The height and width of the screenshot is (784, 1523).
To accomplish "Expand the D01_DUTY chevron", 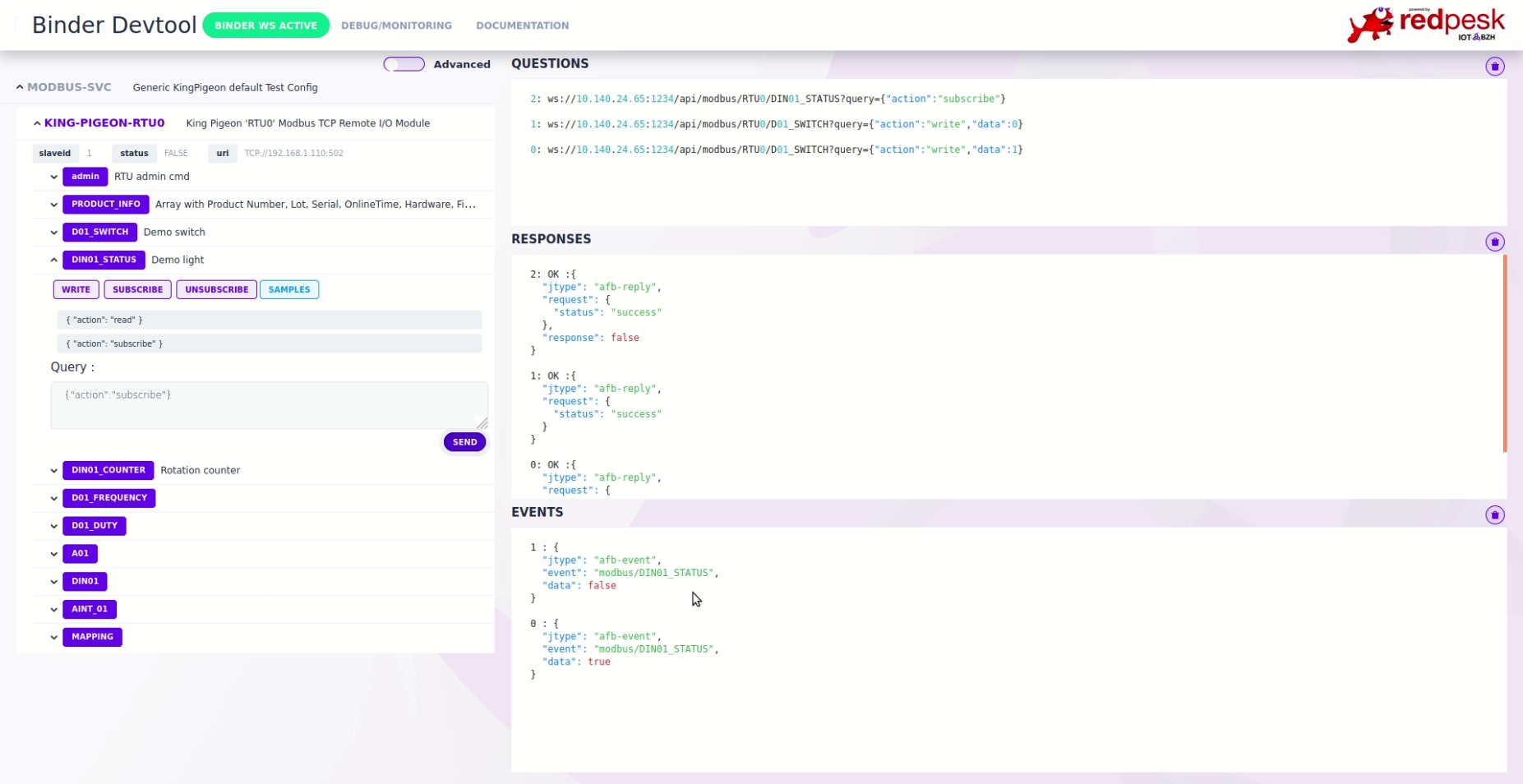I will (x=54, y=526).
